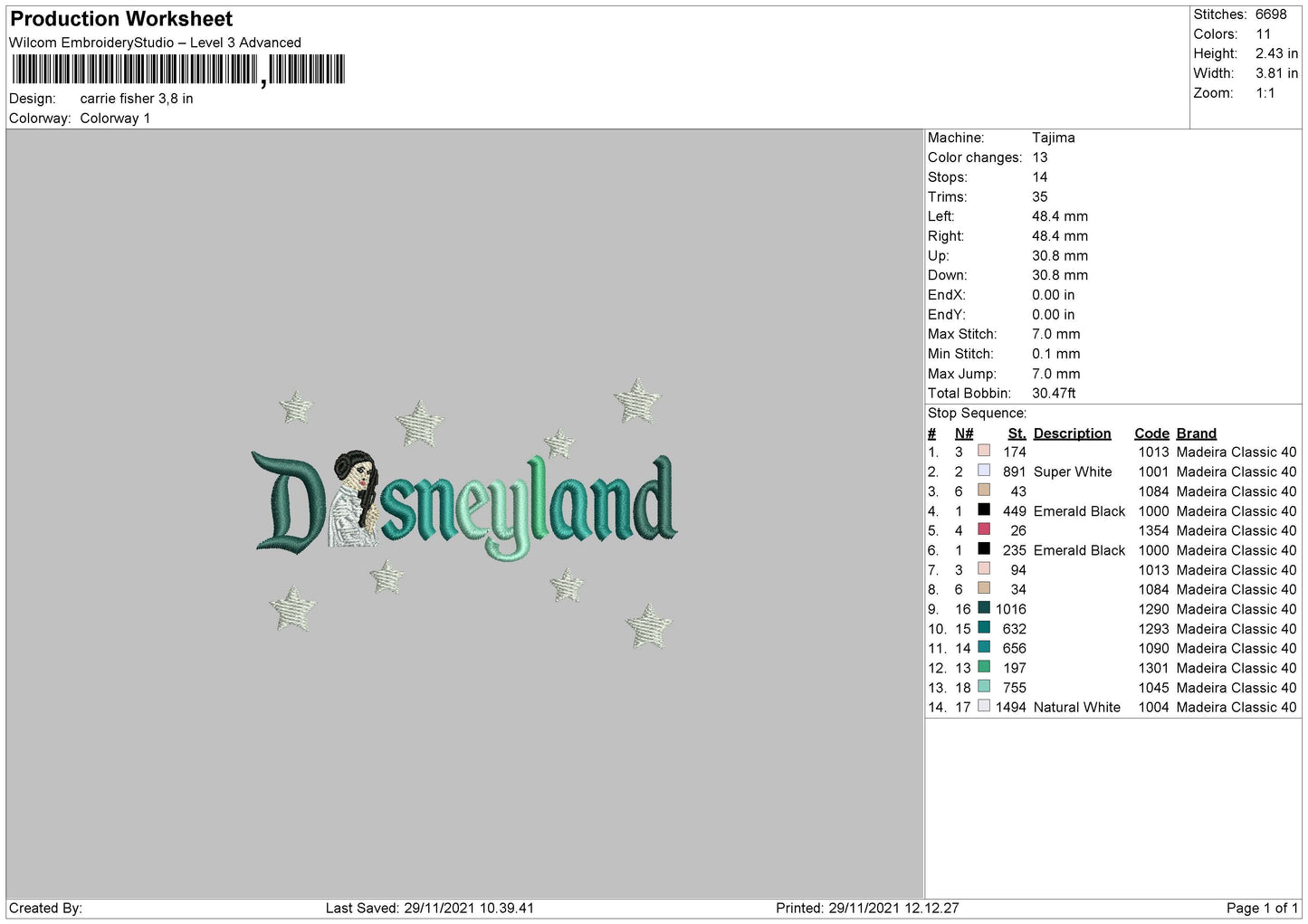Screen dimensions: 1308x924
Task: Click the Disneyland embroidery design preview
Action: [464, 514]
